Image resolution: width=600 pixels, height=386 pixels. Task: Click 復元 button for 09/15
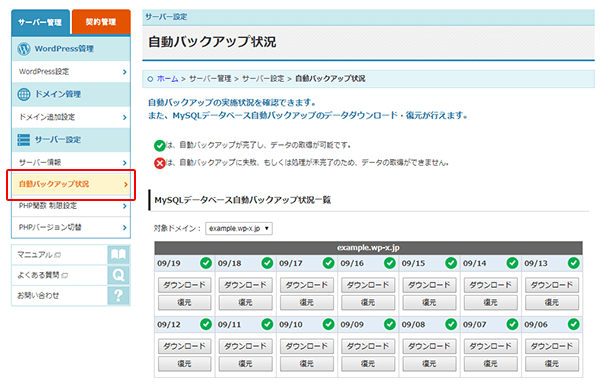[x=429, y=303]
